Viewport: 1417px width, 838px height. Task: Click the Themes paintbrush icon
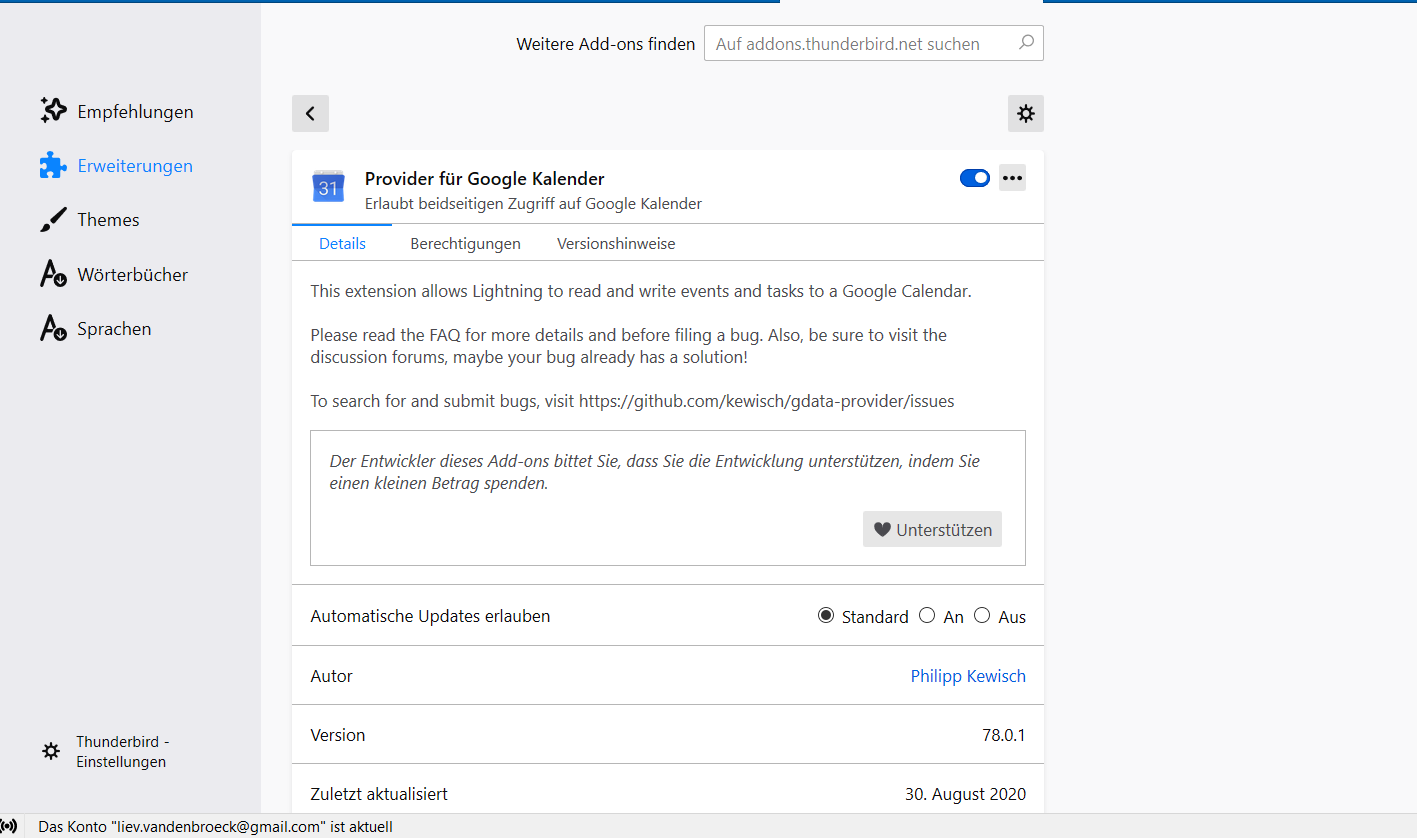pyautogui.click(x=53, y=220)
